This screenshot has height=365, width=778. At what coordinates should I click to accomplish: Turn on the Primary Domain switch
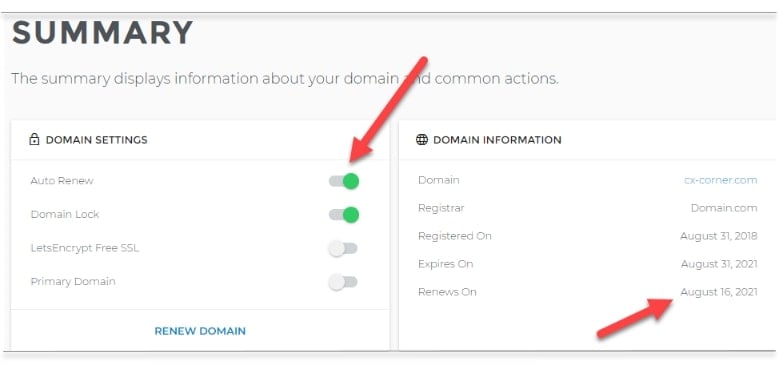click(343, 282)
